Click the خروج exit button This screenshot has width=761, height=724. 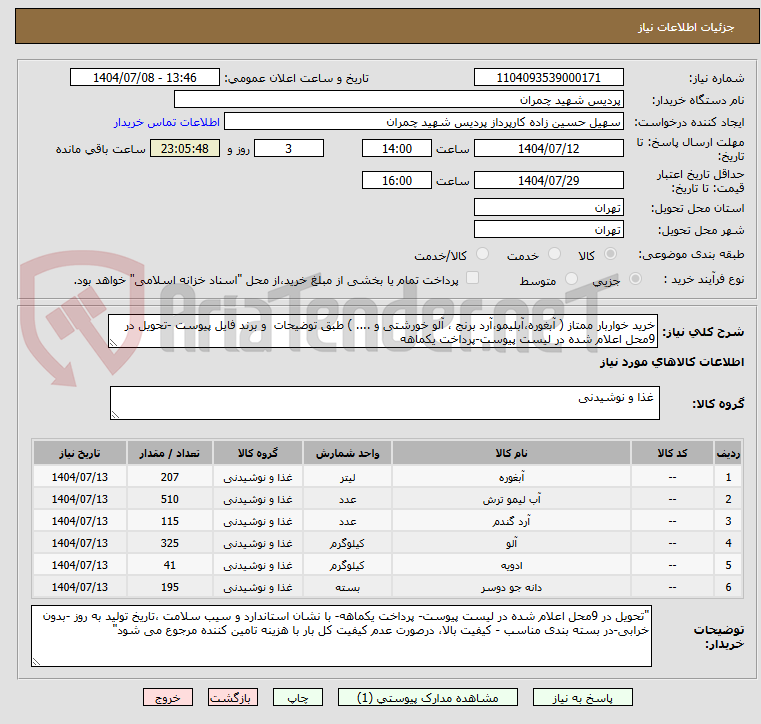tap(167, 697)
